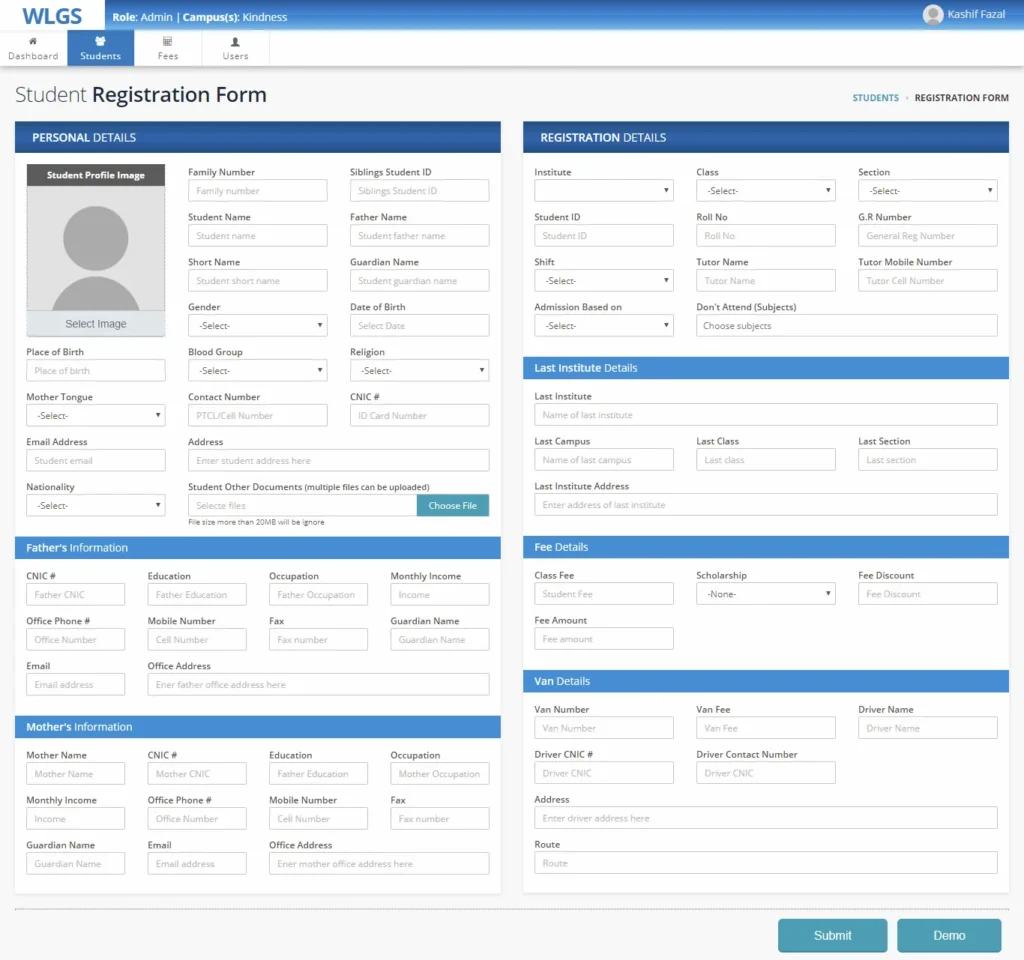Click Select Image under profile picture
The width and height of the screenshot is (1024, 960).
[x=96, y=324]
